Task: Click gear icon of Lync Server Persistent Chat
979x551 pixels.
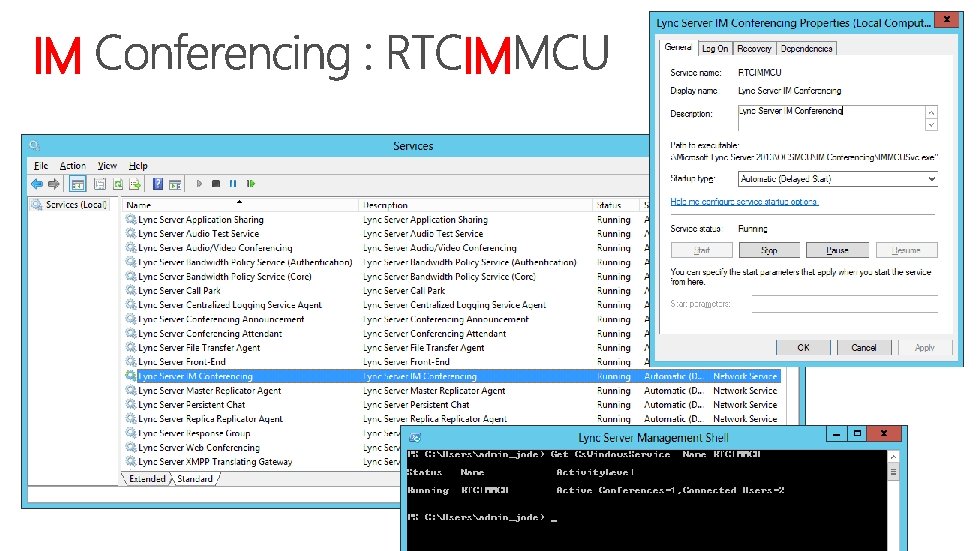Action: (130, 404)
